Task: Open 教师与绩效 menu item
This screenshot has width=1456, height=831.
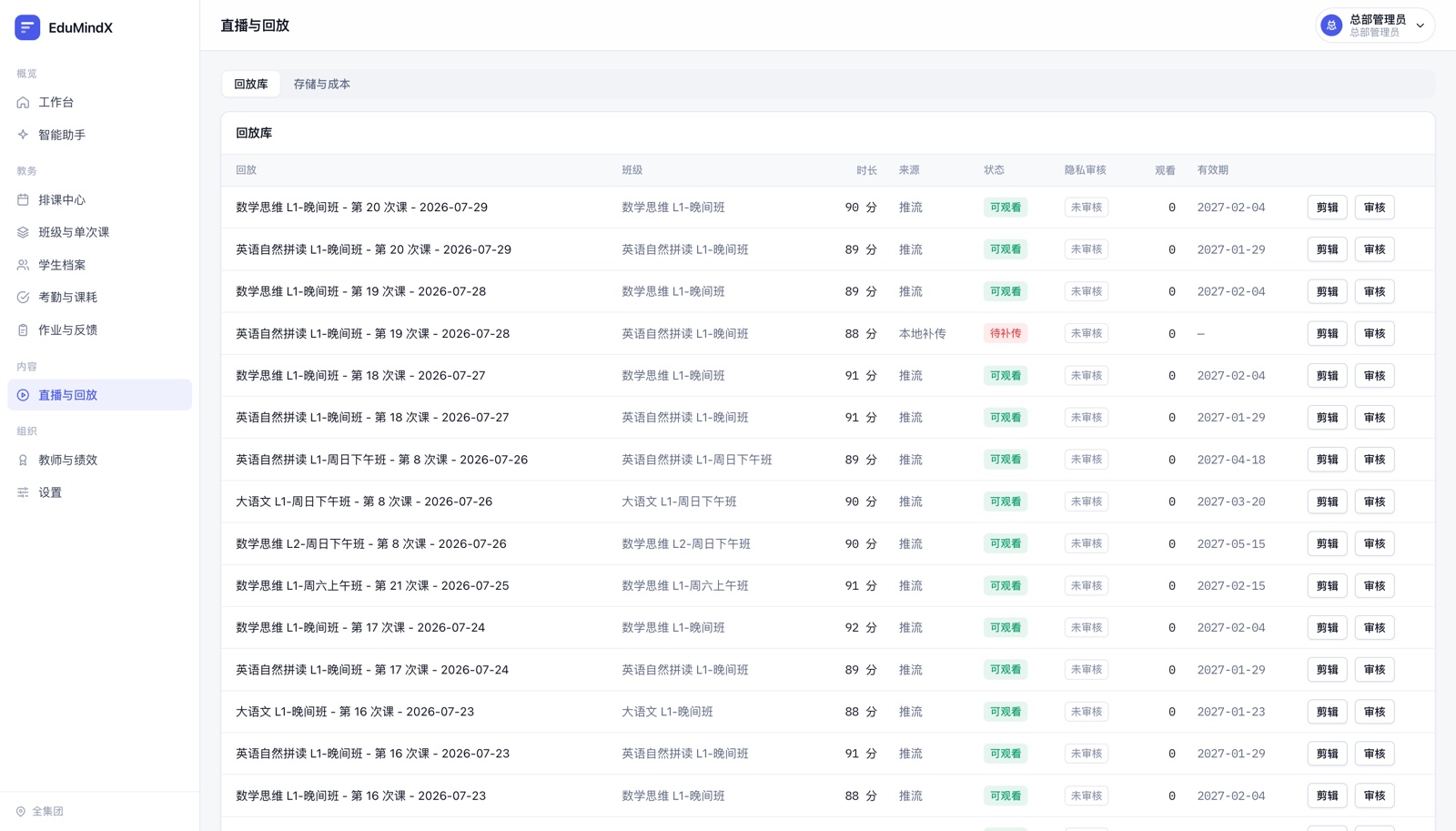Action: [x=100, y=460]
